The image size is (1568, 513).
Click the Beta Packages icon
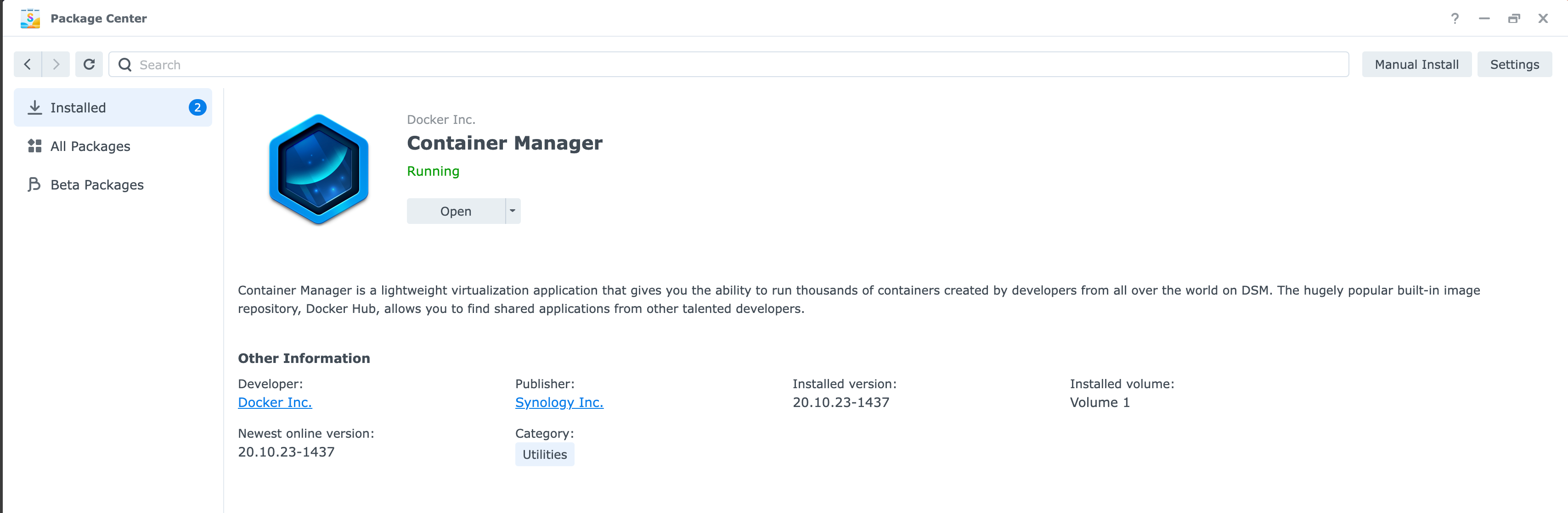pyautogui.click(x=34, y=184)
